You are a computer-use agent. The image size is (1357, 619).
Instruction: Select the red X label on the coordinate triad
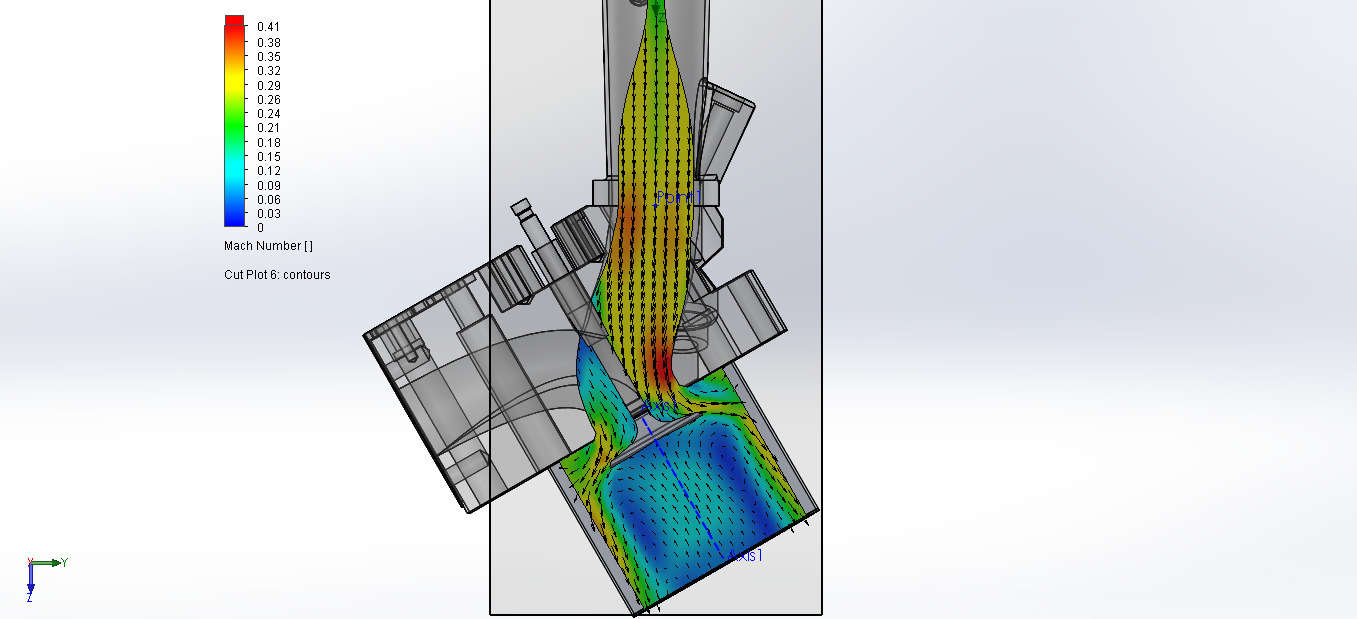30,561
